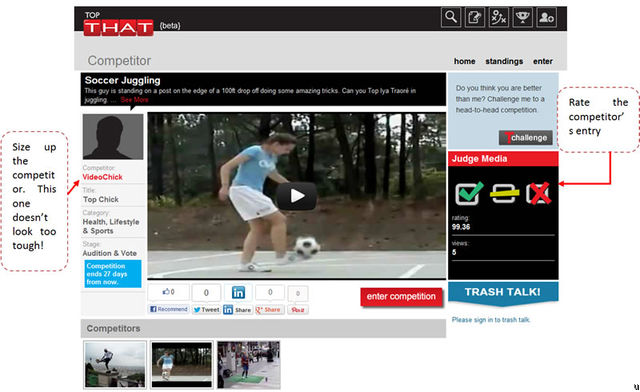
Task: Click the enter competition button
Action: pos(401,296)
